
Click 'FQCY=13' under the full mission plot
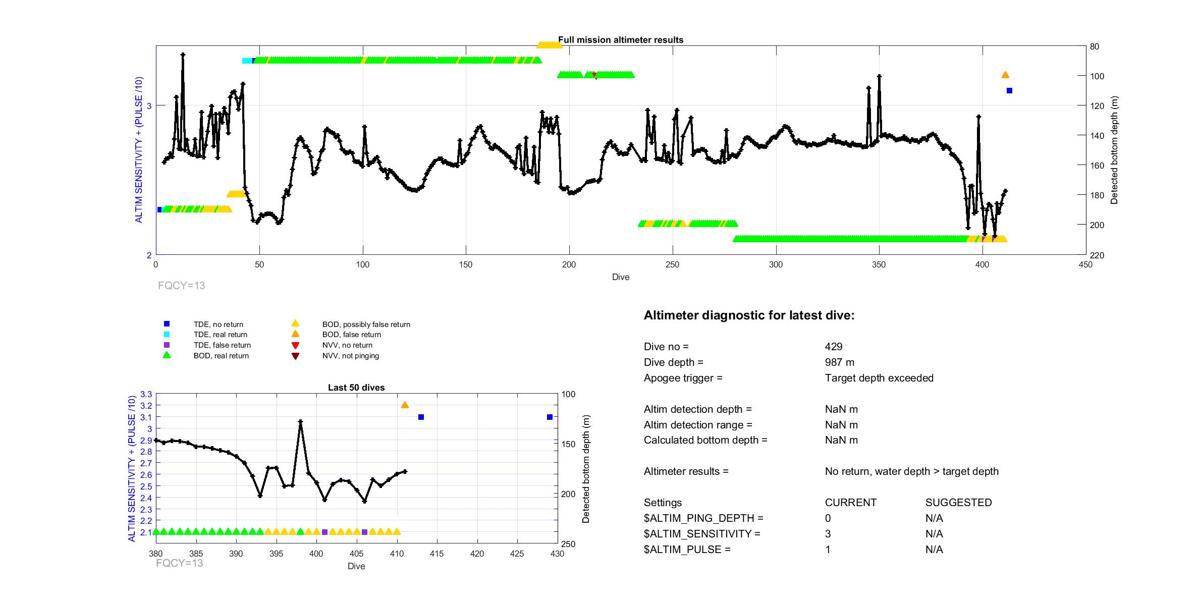tap(180, 284)
